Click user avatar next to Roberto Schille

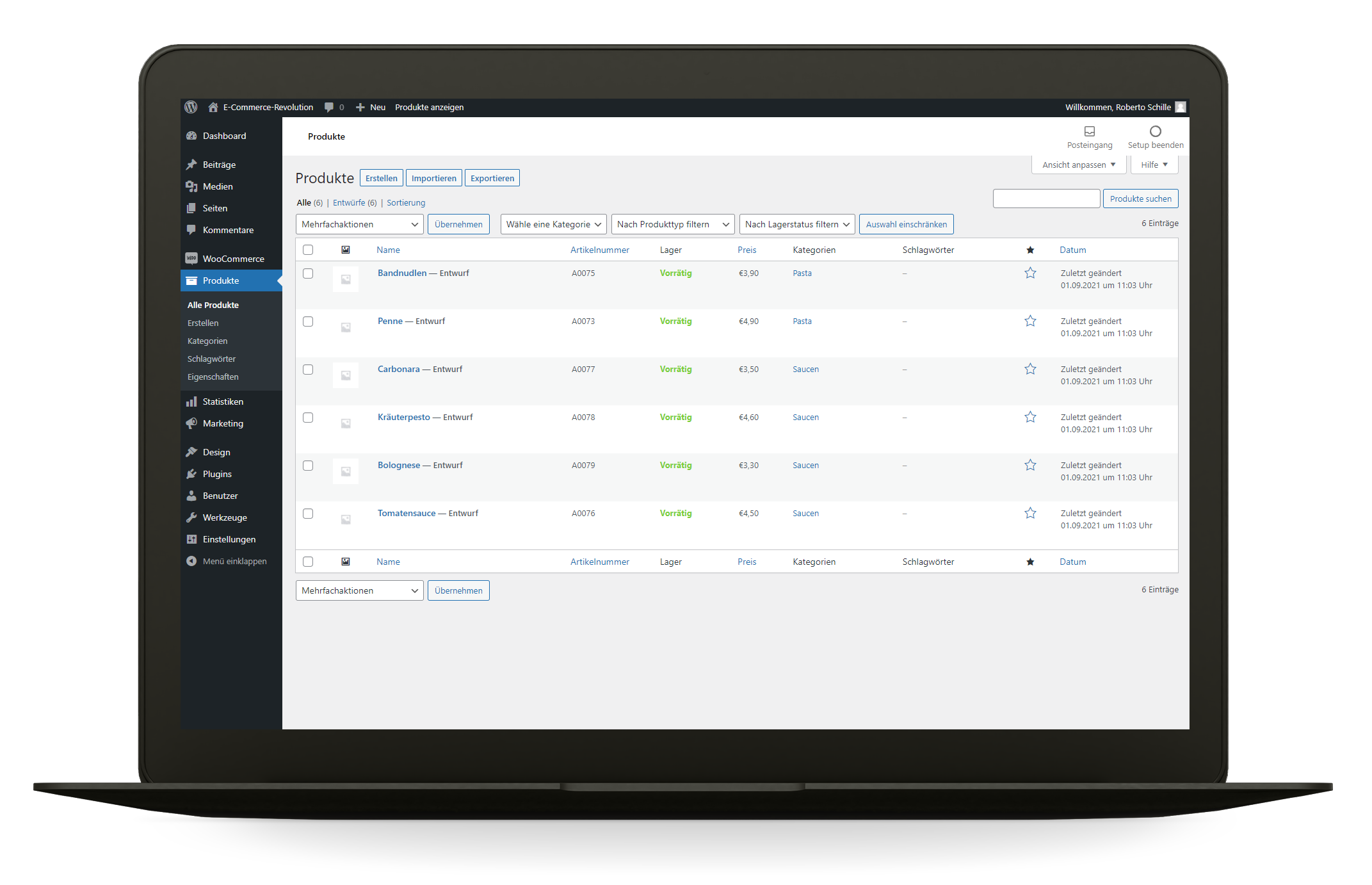point(1181,107)
